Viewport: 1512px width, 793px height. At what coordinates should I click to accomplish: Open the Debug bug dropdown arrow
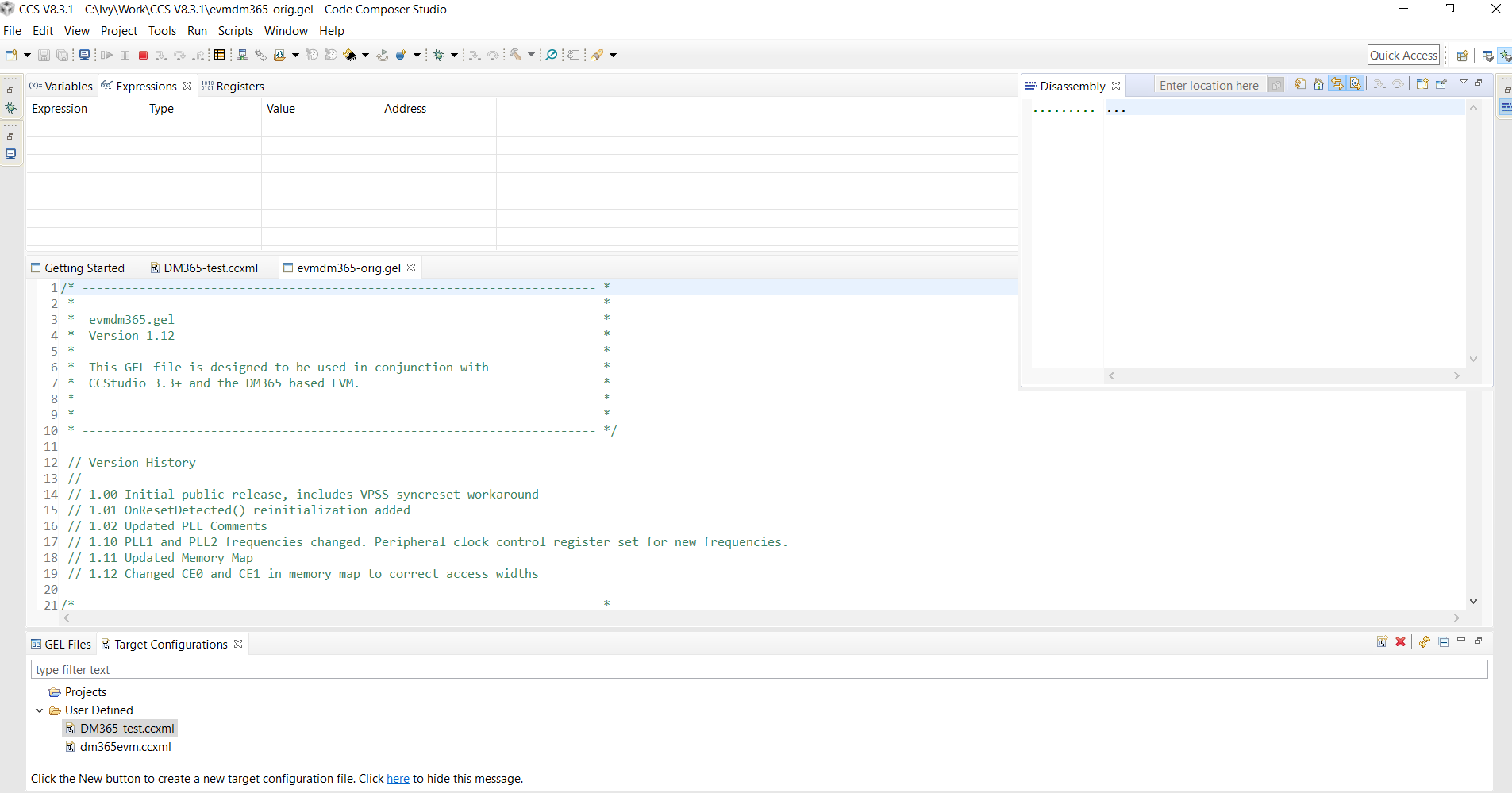click(454, 55)
